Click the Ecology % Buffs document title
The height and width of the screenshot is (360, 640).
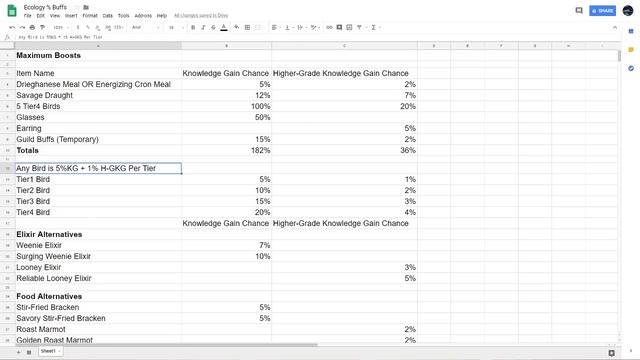(x=45, y=7)
